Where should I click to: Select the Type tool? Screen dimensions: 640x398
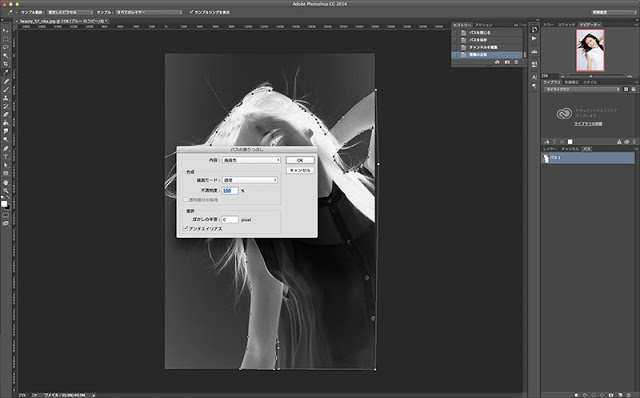point(6,157)
